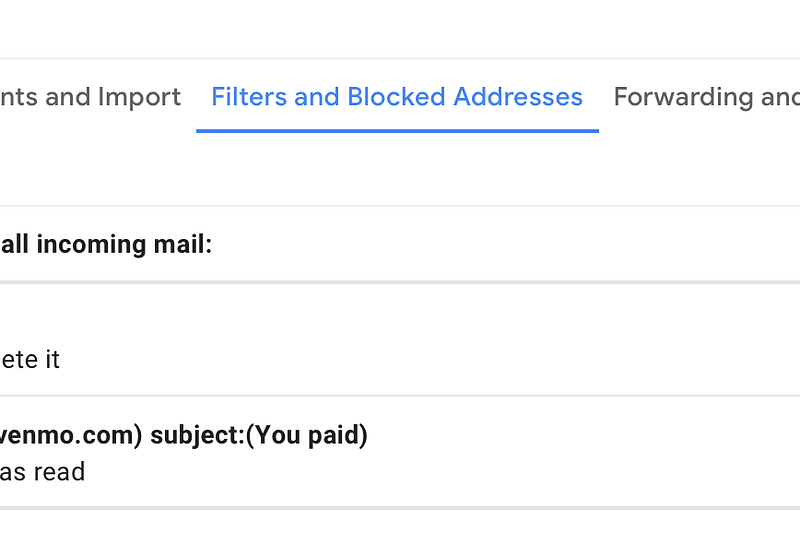This screenshot has height=559, width=800.
Task: Click the word "Import" in the tab bar
Action: pos(139,97)
